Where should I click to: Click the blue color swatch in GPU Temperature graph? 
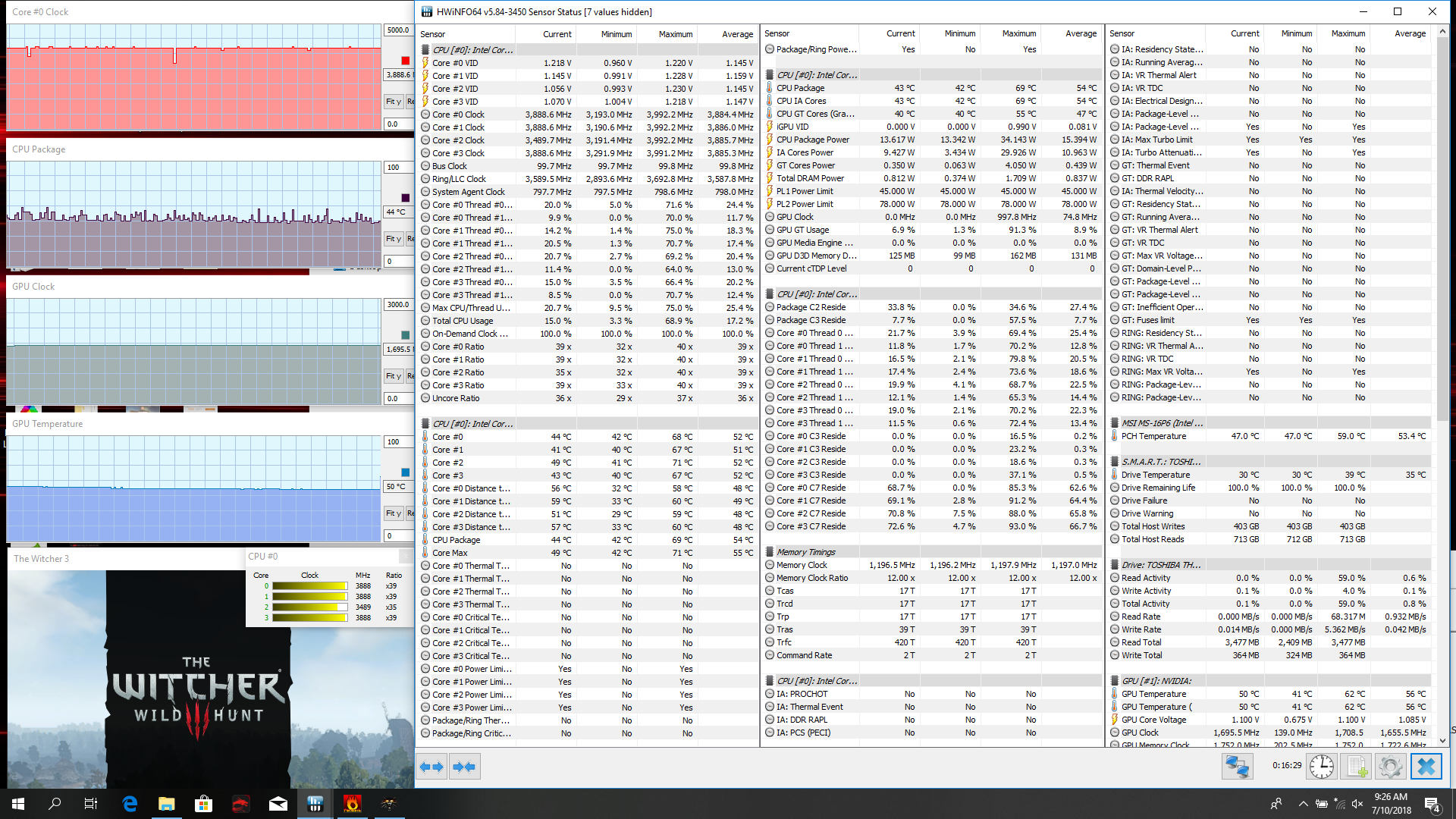tap(405, 472)
